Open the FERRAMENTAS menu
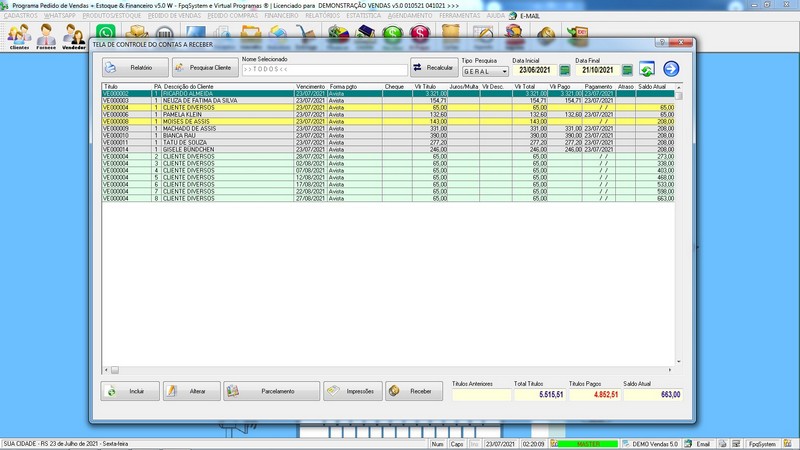Screen dimensions: 800x450 pos(460,16)
